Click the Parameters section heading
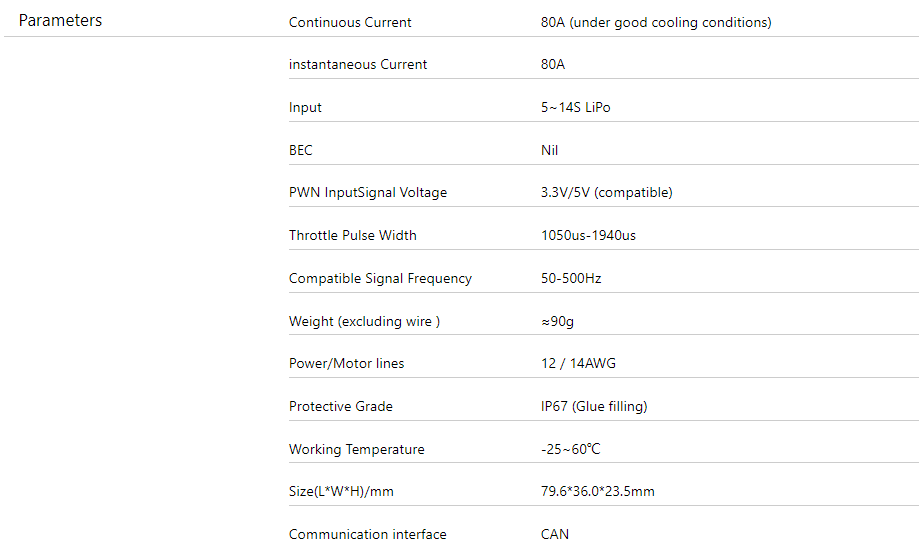This screenshot has width=923, height=546. (60, 21)
